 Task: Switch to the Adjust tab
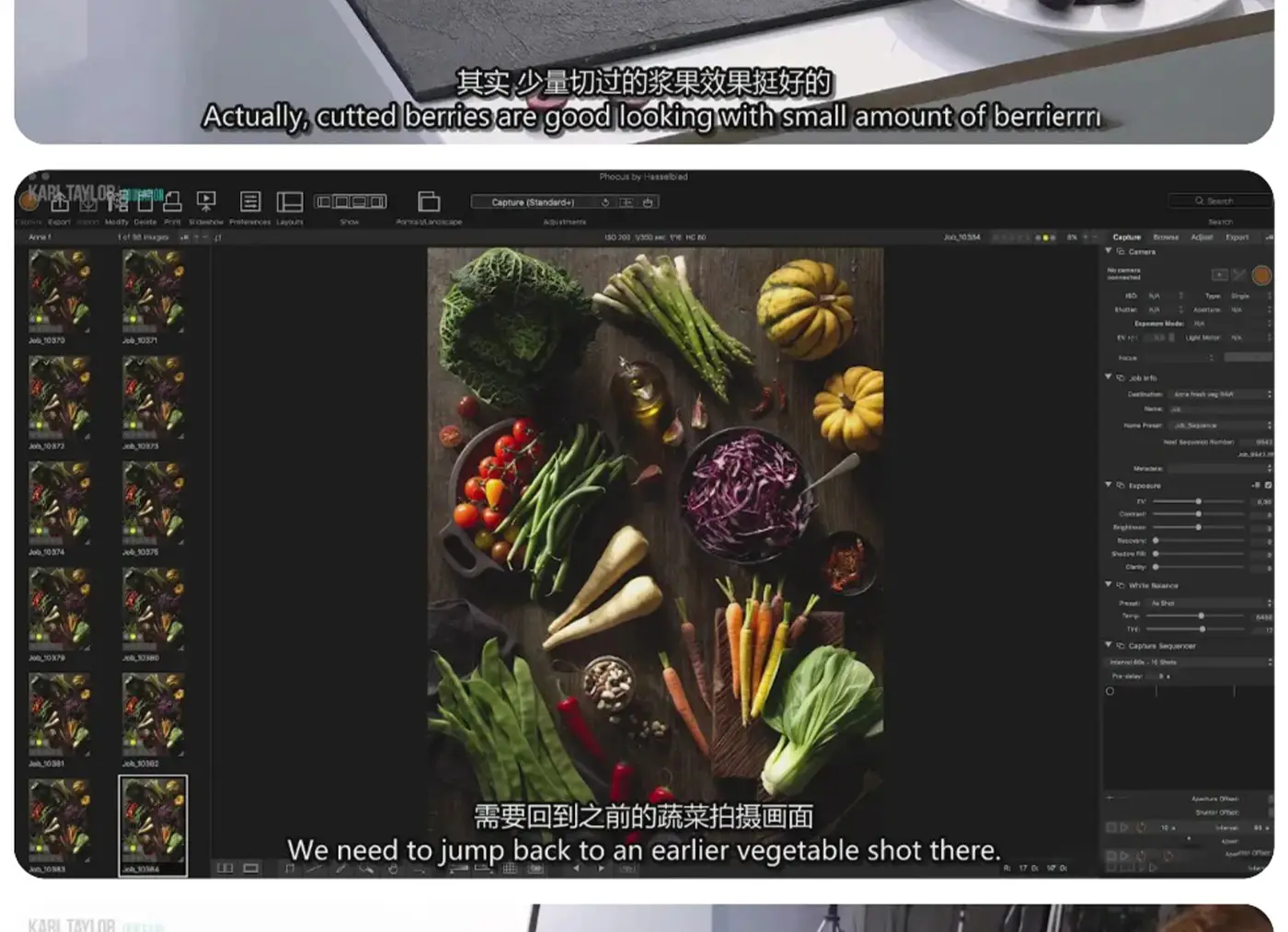tap(1202, 237)
